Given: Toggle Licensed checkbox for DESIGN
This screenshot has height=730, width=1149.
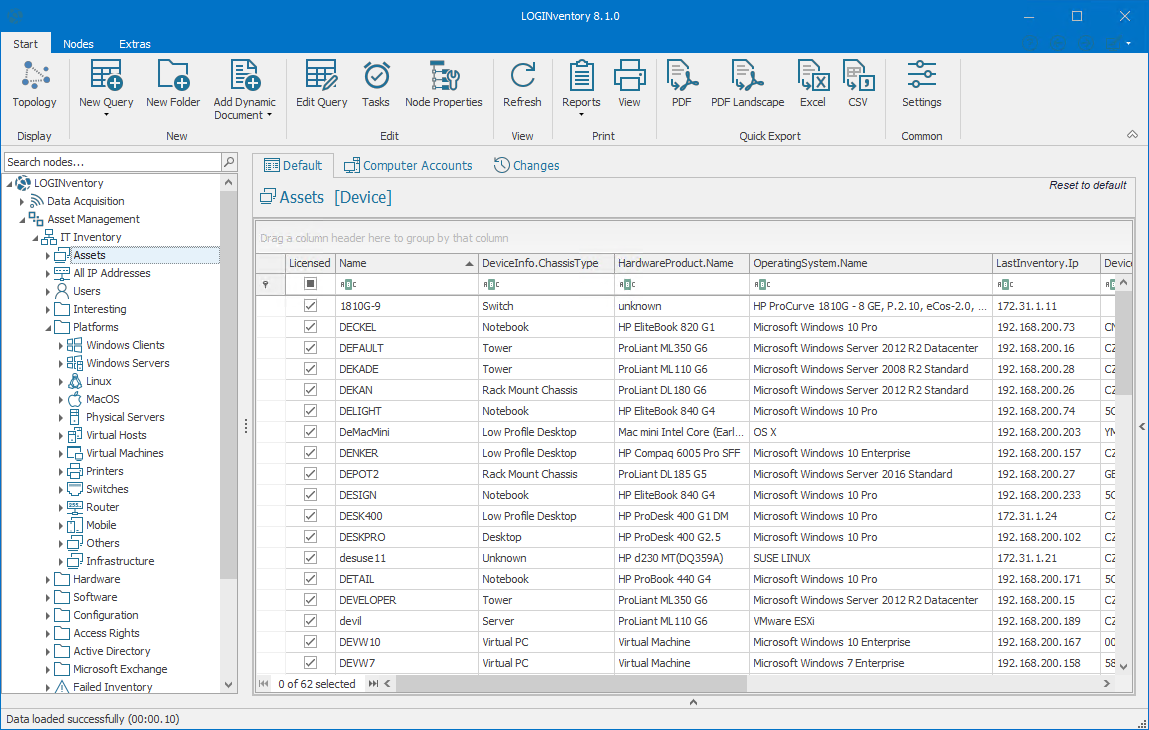Looking at the screenshot, I should (311, 495).
